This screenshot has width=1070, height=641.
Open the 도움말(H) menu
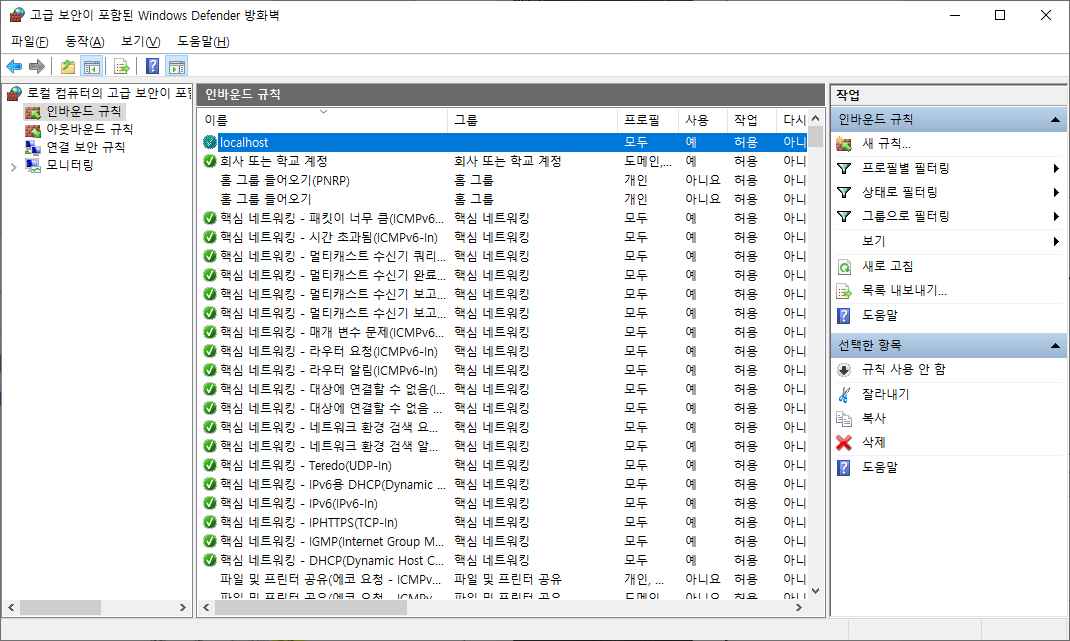coord(203,42)
